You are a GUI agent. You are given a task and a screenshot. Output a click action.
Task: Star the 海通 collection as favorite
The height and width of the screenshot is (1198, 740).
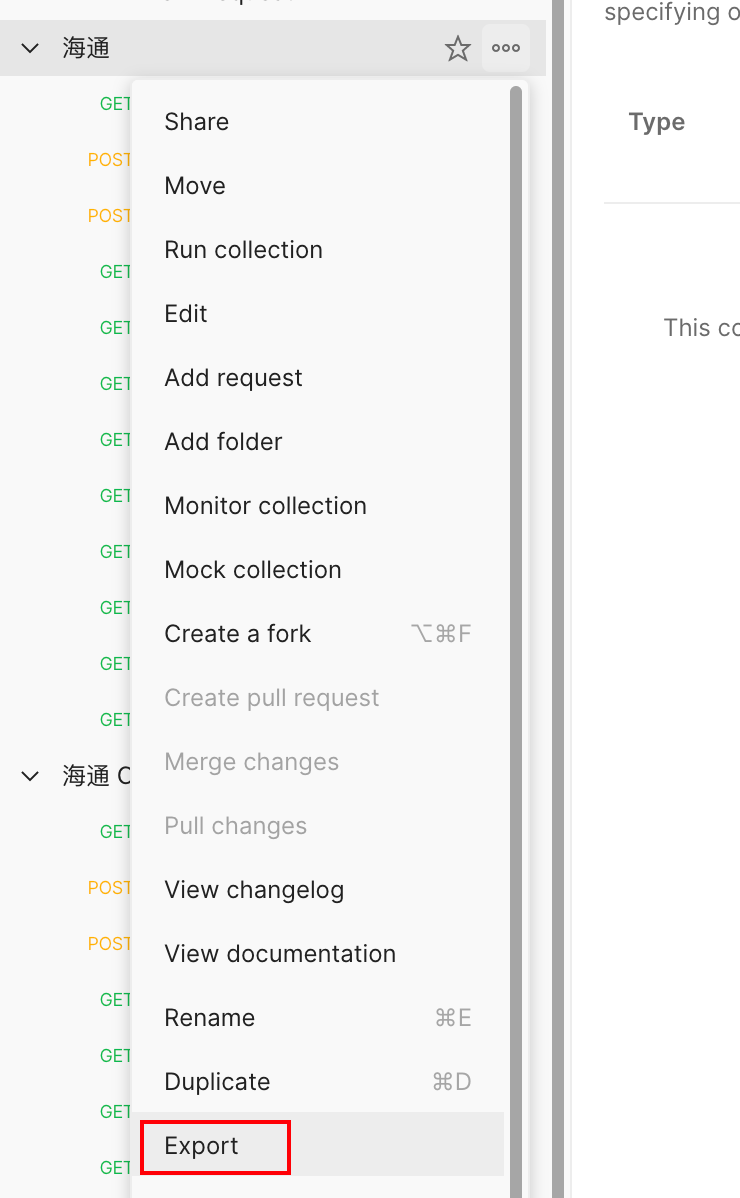[x=457, y=47]
